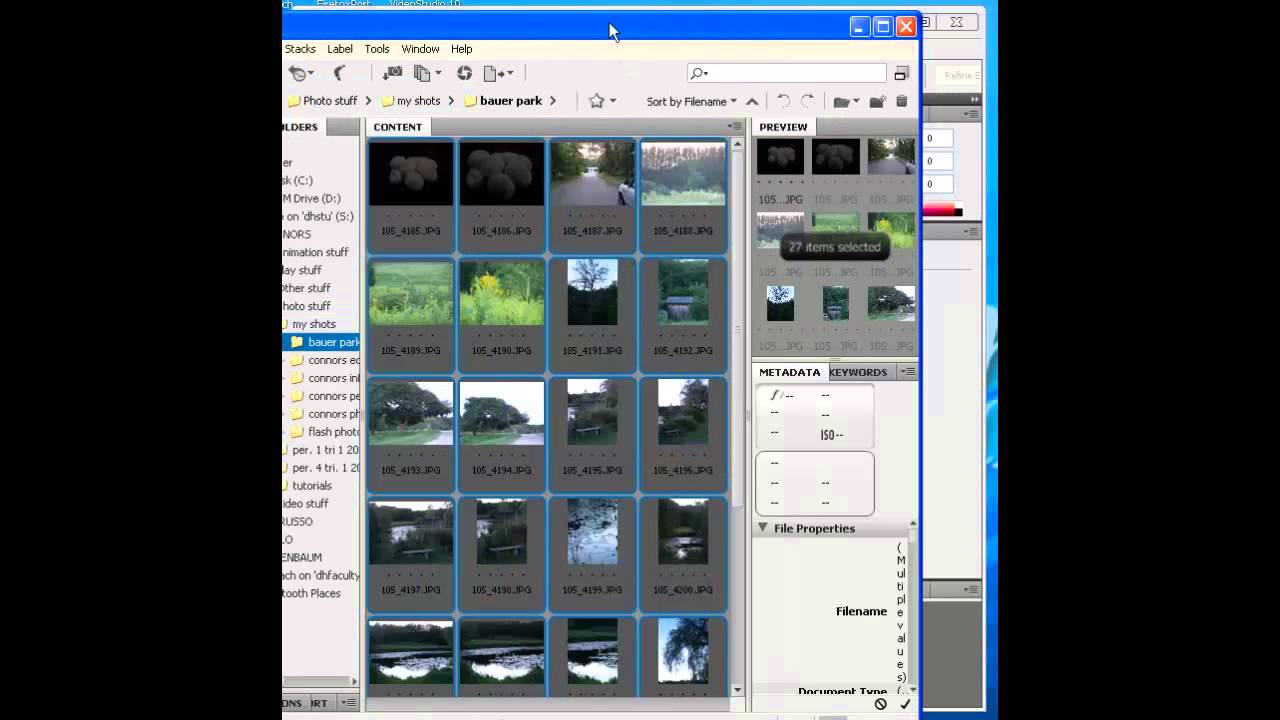Open the Window menu
Screen dimensions: 1280x720
point(420,49)
